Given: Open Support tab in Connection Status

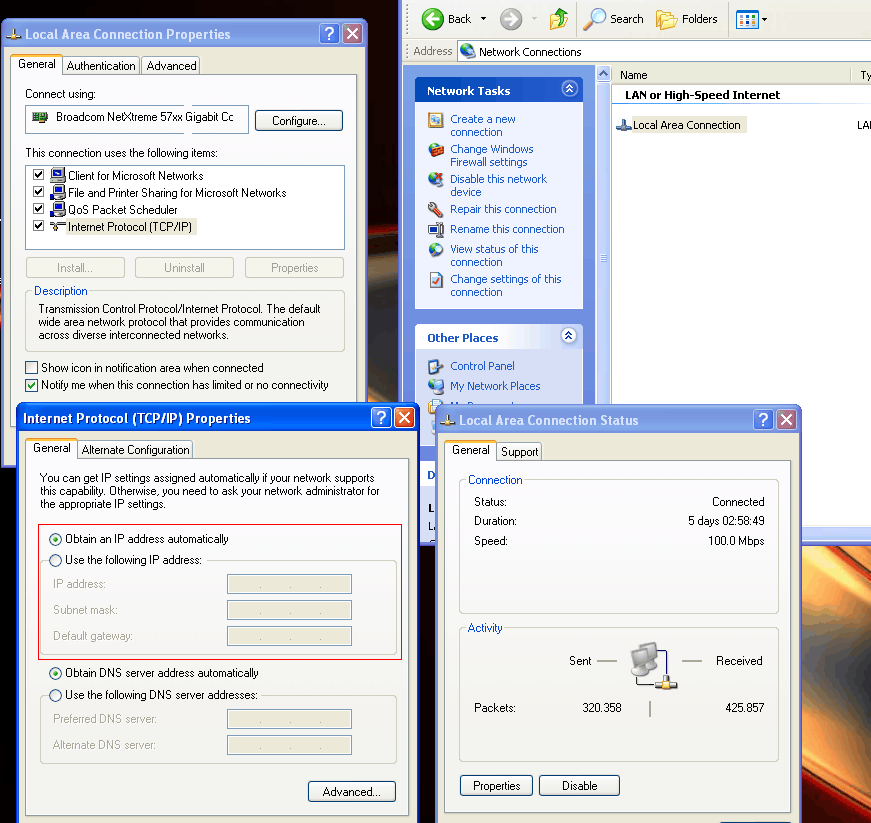Looking at the screenshot, I should [x=519, y=452].
